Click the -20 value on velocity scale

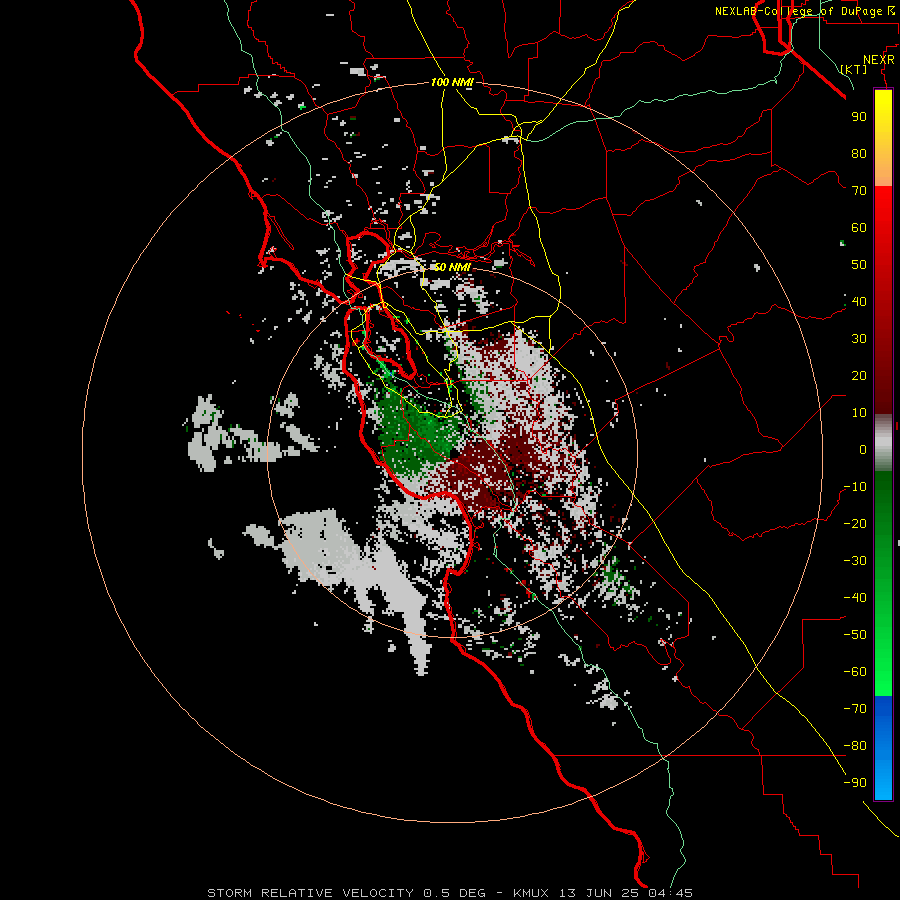[x=855, y=523]
